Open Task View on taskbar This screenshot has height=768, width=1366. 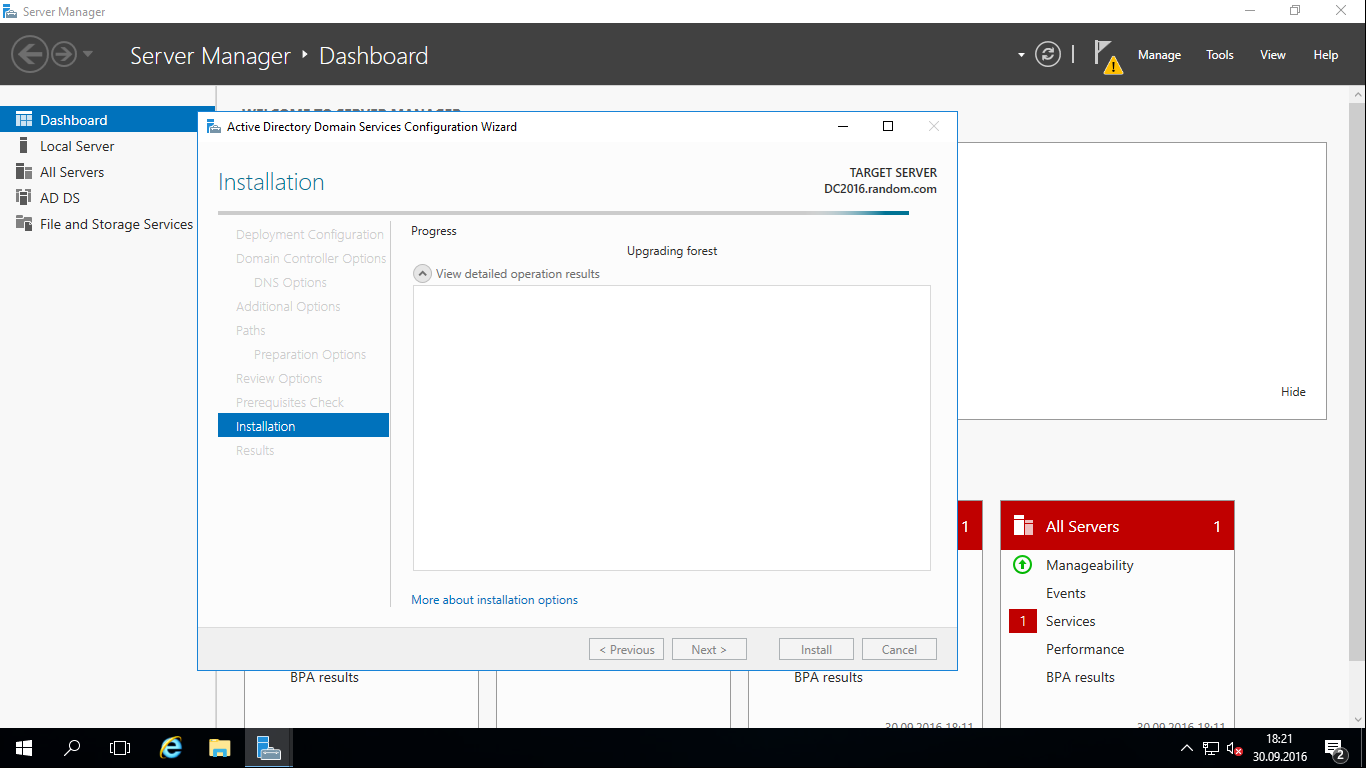(120, 748)
